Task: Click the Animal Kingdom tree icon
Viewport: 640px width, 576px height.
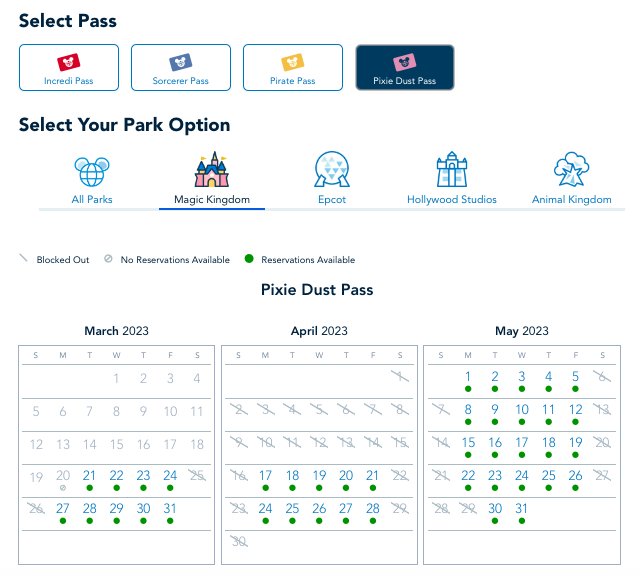Action: [571, 169]
